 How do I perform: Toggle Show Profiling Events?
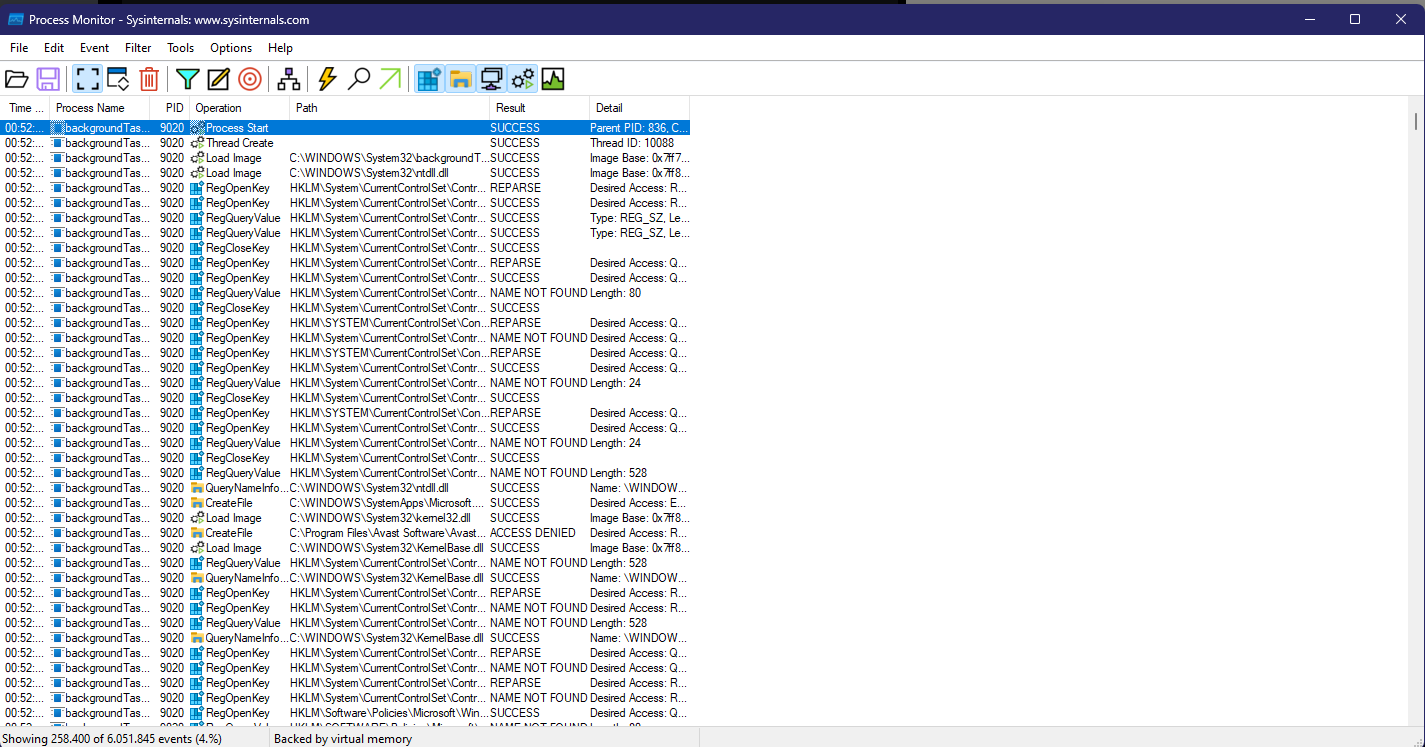tap(553, 79)
